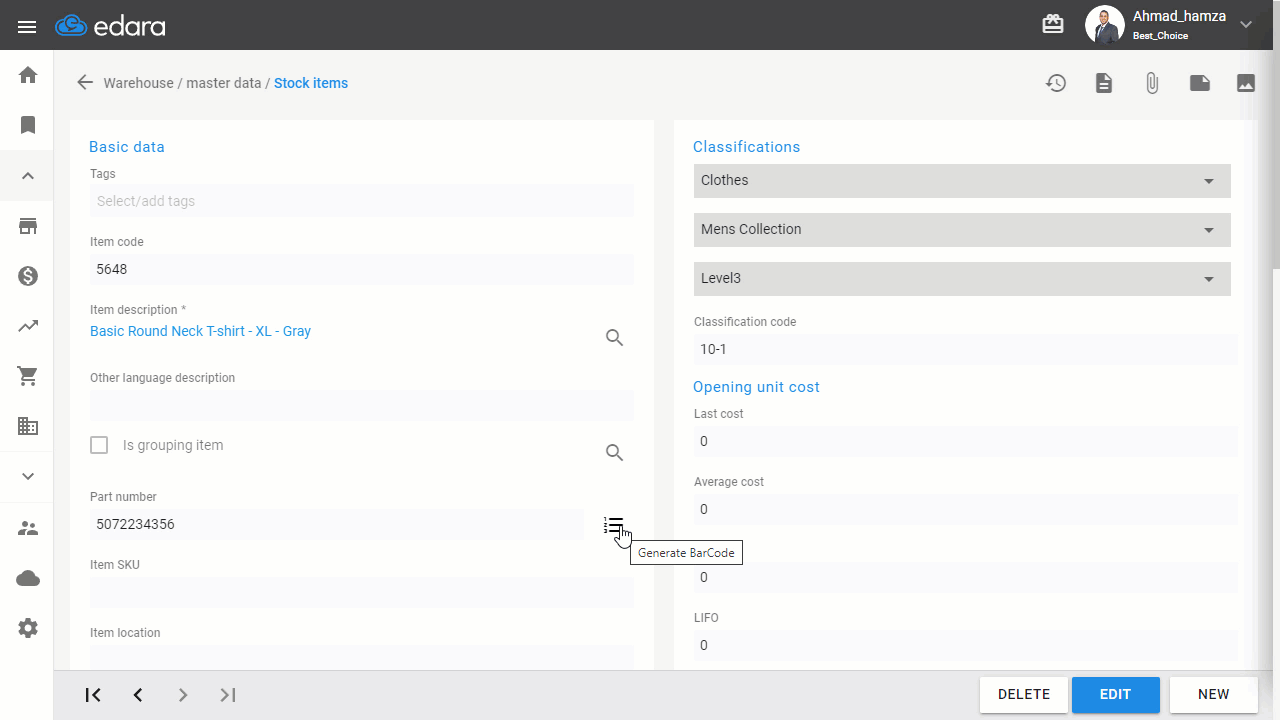Open the note icon in top toolbar
The height and width of the screenshot is (720, 1280).
point(1200,83)
